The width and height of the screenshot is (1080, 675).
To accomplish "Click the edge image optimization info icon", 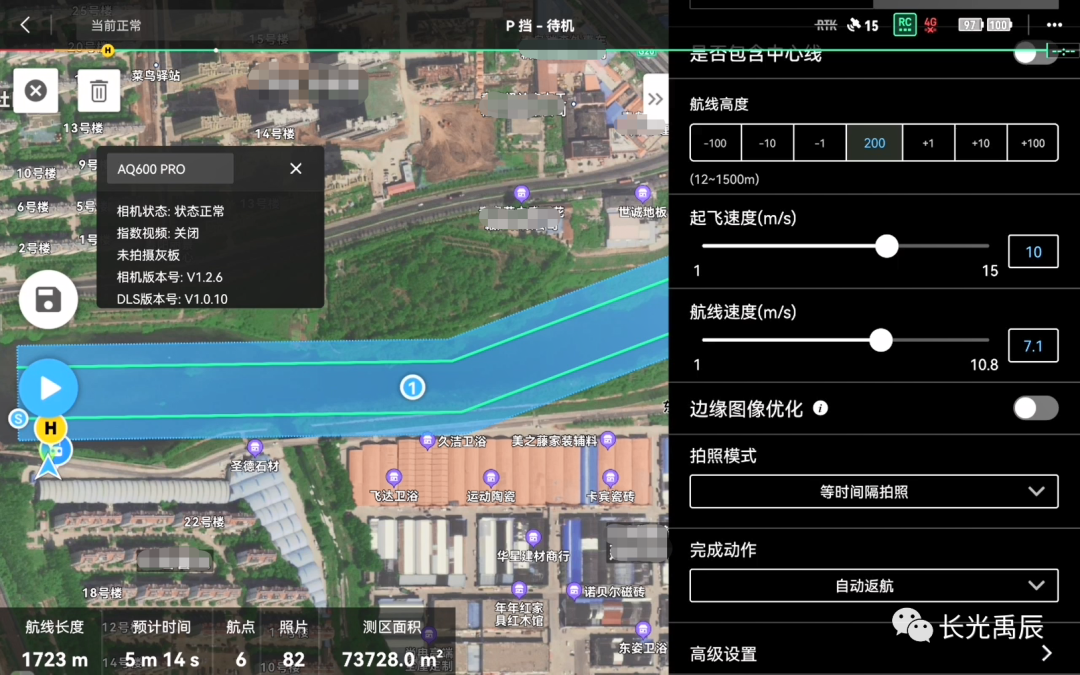I will [820, 408].
